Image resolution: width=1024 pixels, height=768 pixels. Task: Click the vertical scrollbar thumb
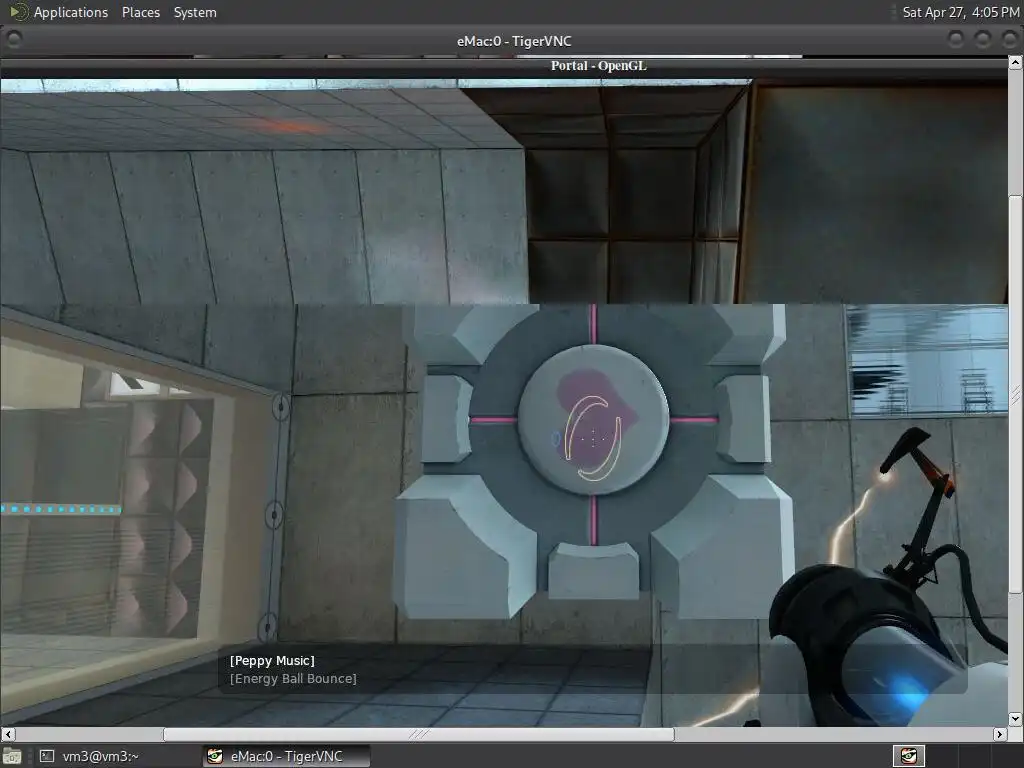1016,394
